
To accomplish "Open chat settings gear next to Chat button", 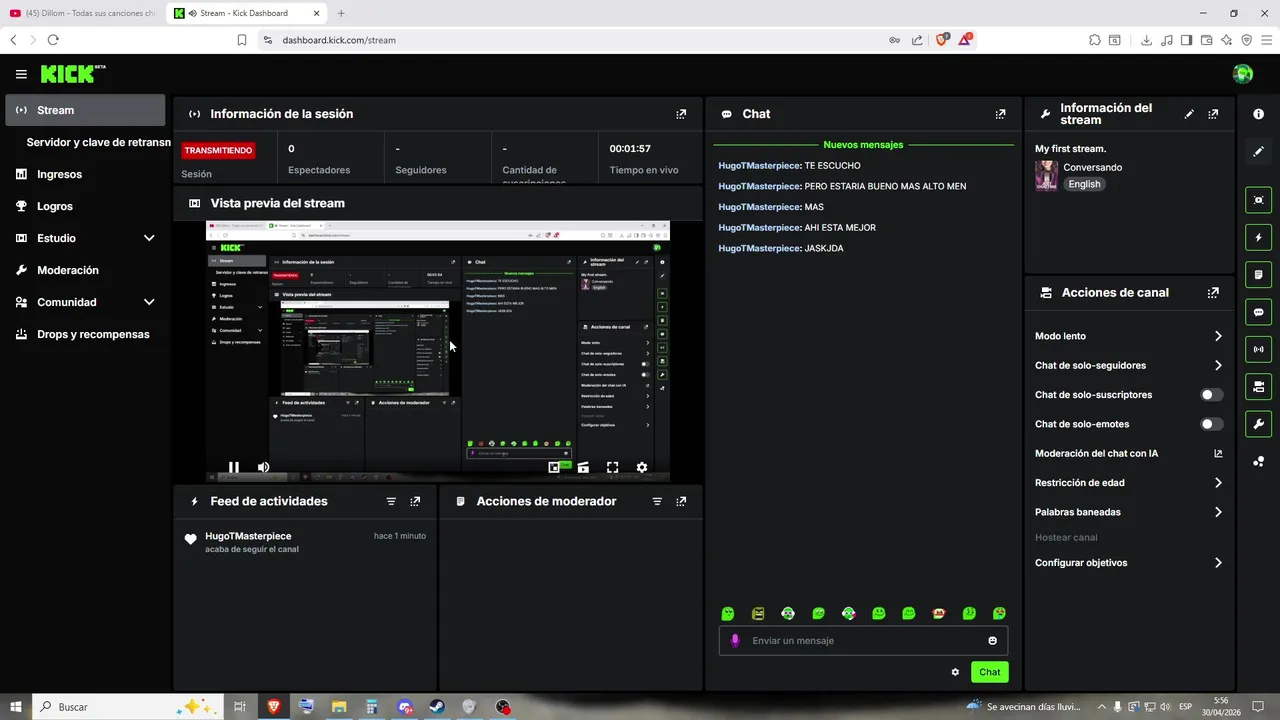I will [x=955, y=672].
